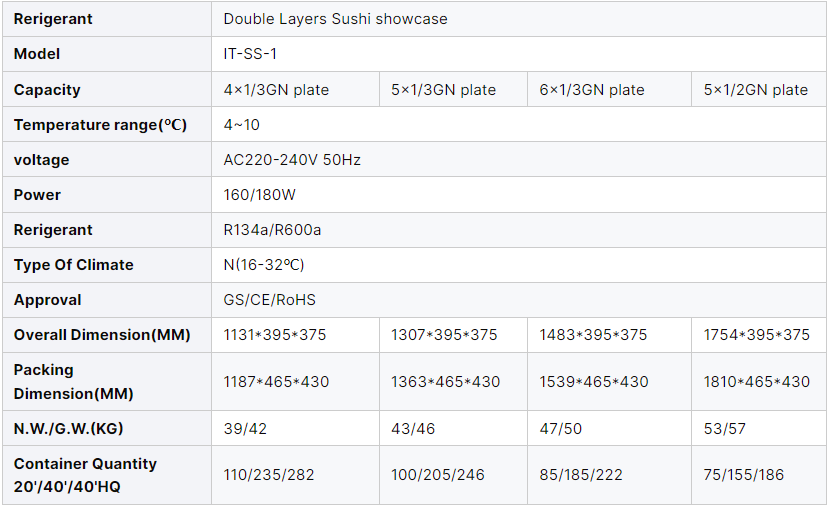Click the 4×1/3GN plate capacity cell
The width and height of the screenshot is (830, 508).
tap(276, 90)
